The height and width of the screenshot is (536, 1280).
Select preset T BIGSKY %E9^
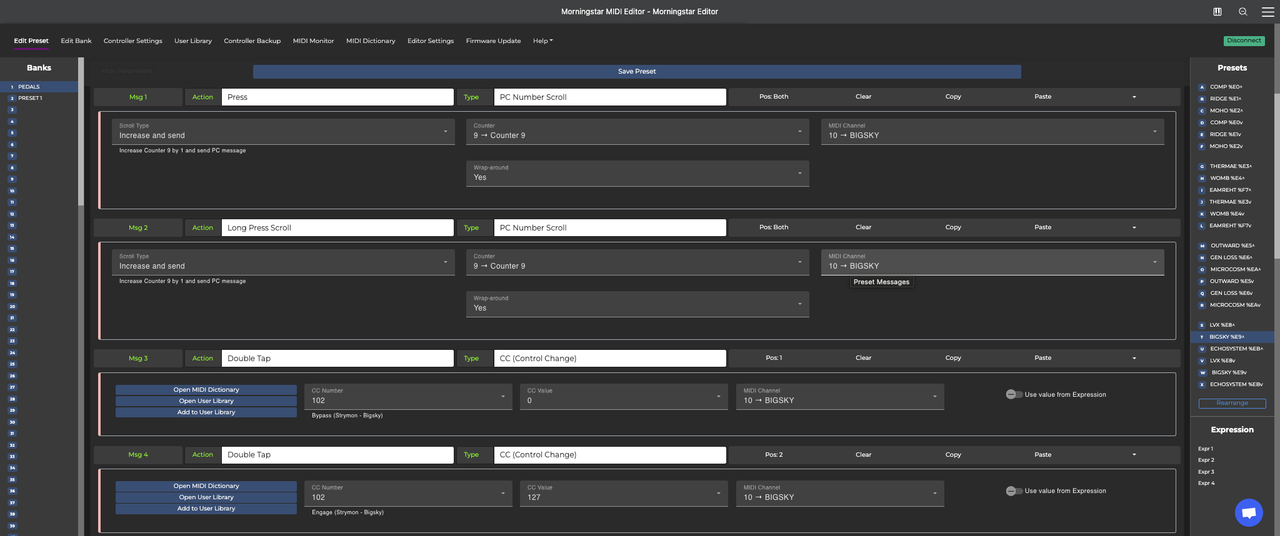click(x=1229, y=337)
